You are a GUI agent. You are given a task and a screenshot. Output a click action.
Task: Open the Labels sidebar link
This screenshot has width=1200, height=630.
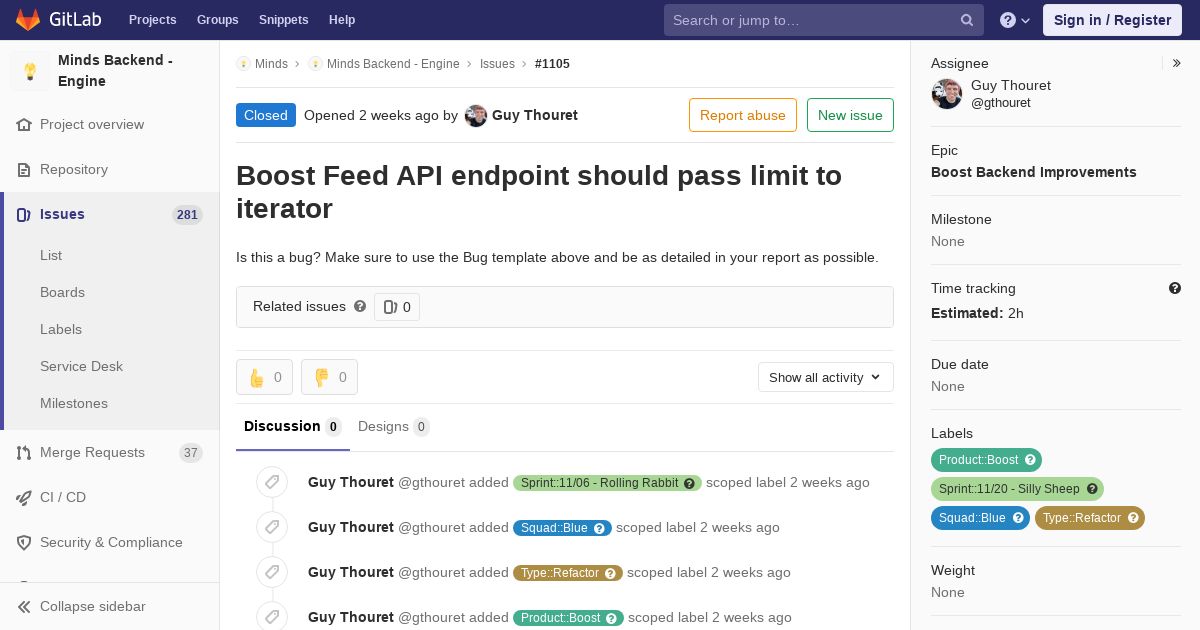pos(61,330)
